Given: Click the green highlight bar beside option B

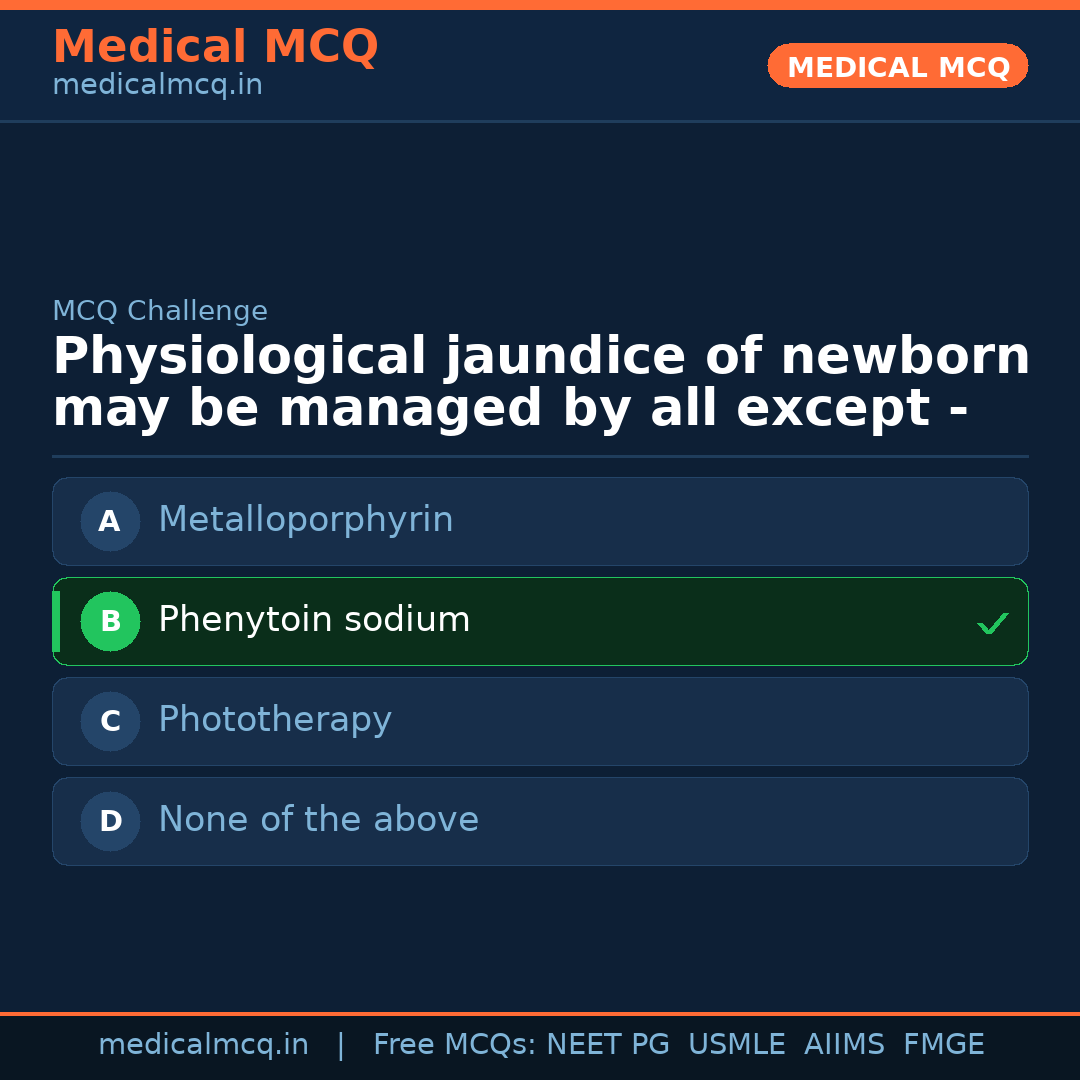Looking at the screenshot, I should 55,621.
